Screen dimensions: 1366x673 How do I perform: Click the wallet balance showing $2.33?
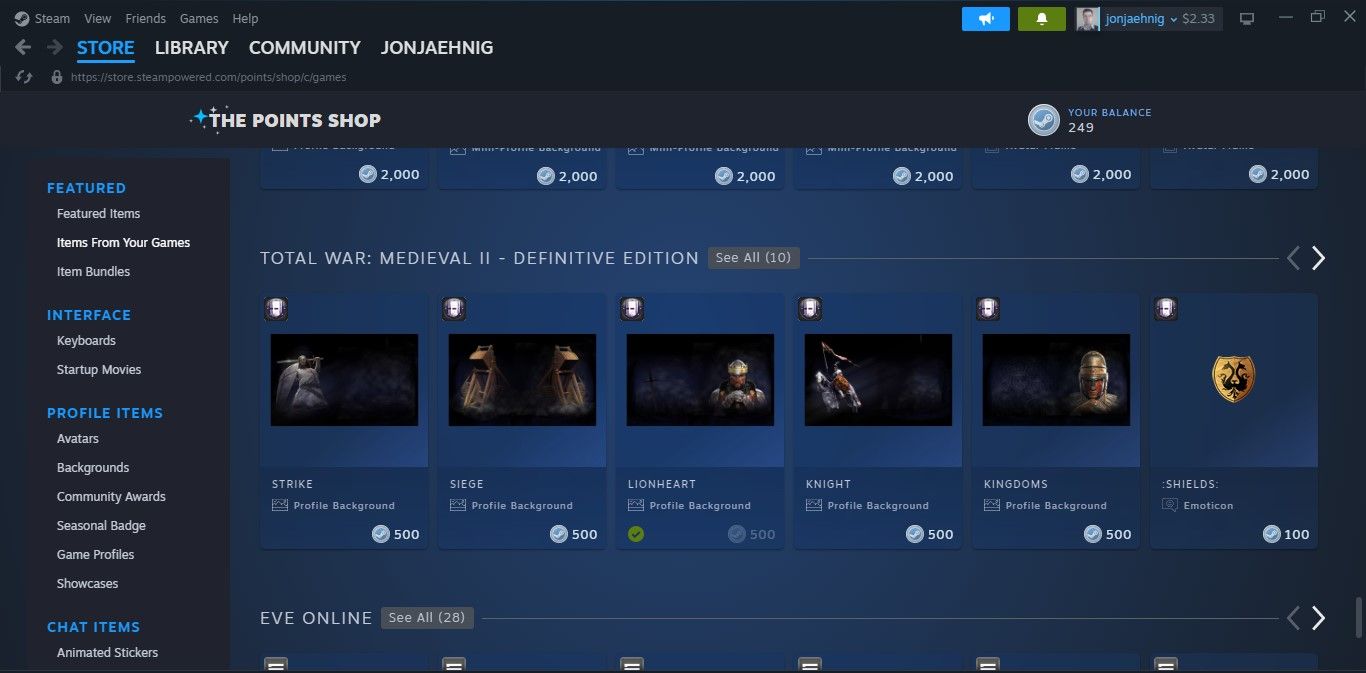[1199, 18]
